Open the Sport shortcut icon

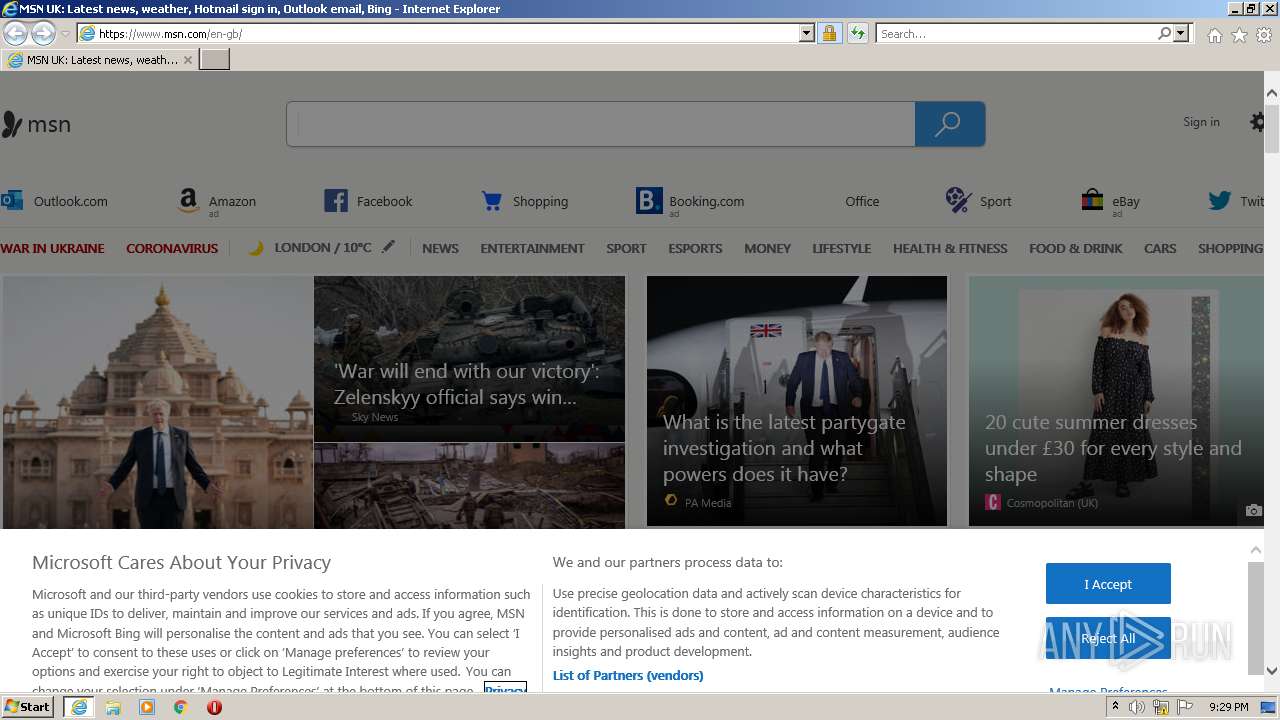click(x=959, y=201)
